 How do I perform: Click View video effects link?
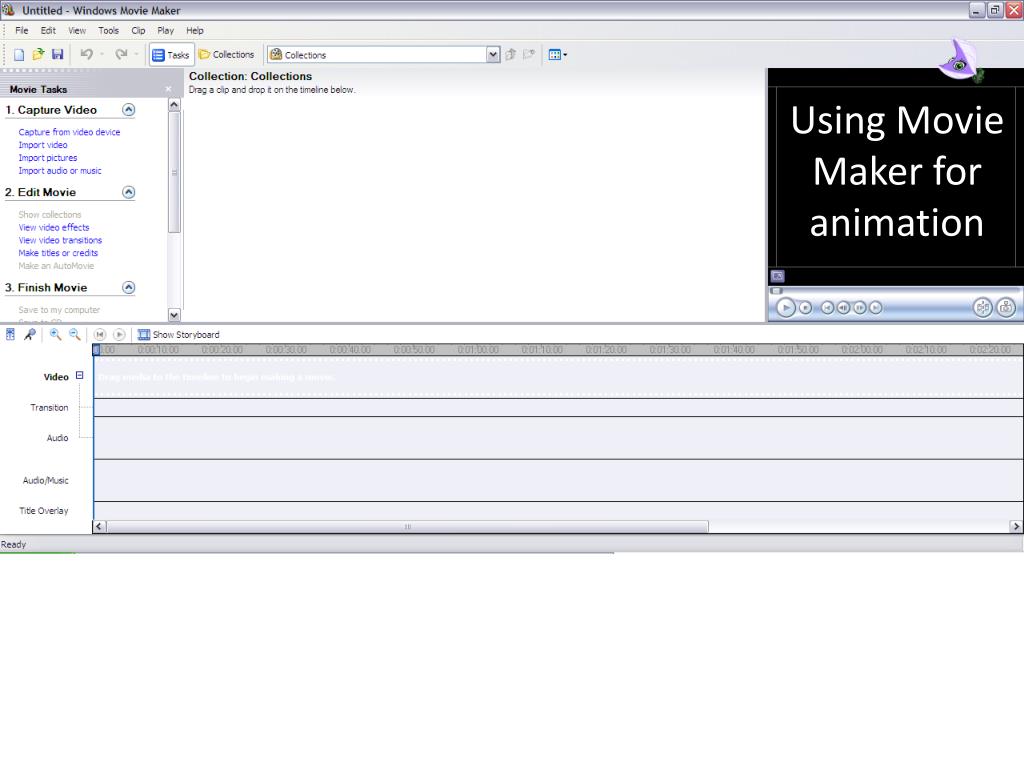click(x=54, y=227)
